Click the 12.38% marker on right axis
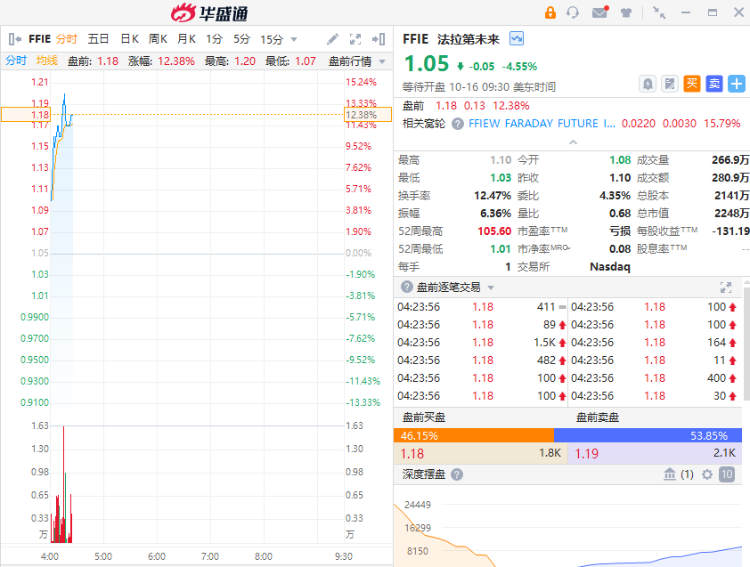This screenshot has width=750, height=567. pyautogui.click(x=368, y=115)
